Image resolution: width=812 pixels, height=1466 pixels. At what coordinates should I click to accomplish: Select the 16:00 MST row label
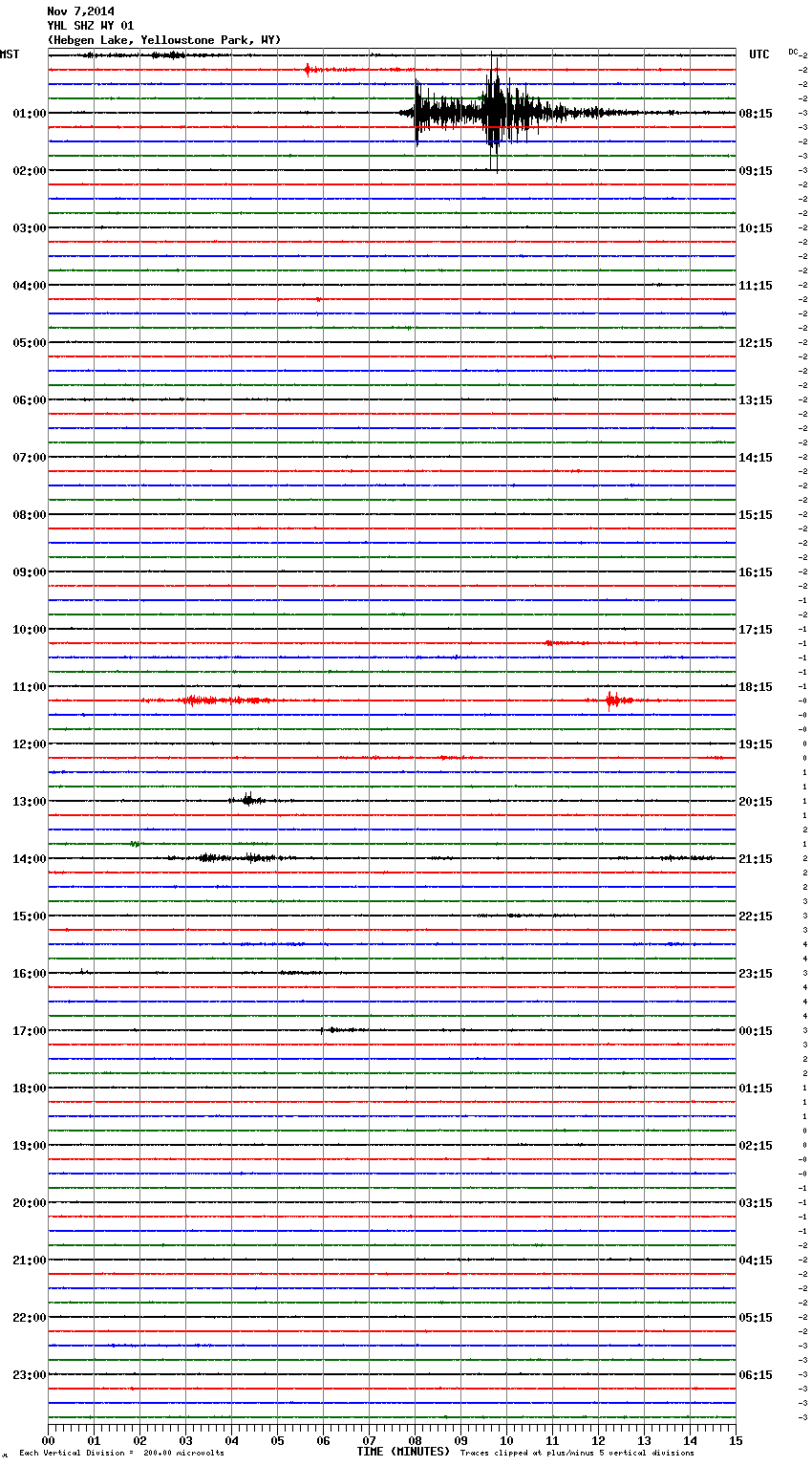(30, 974)
